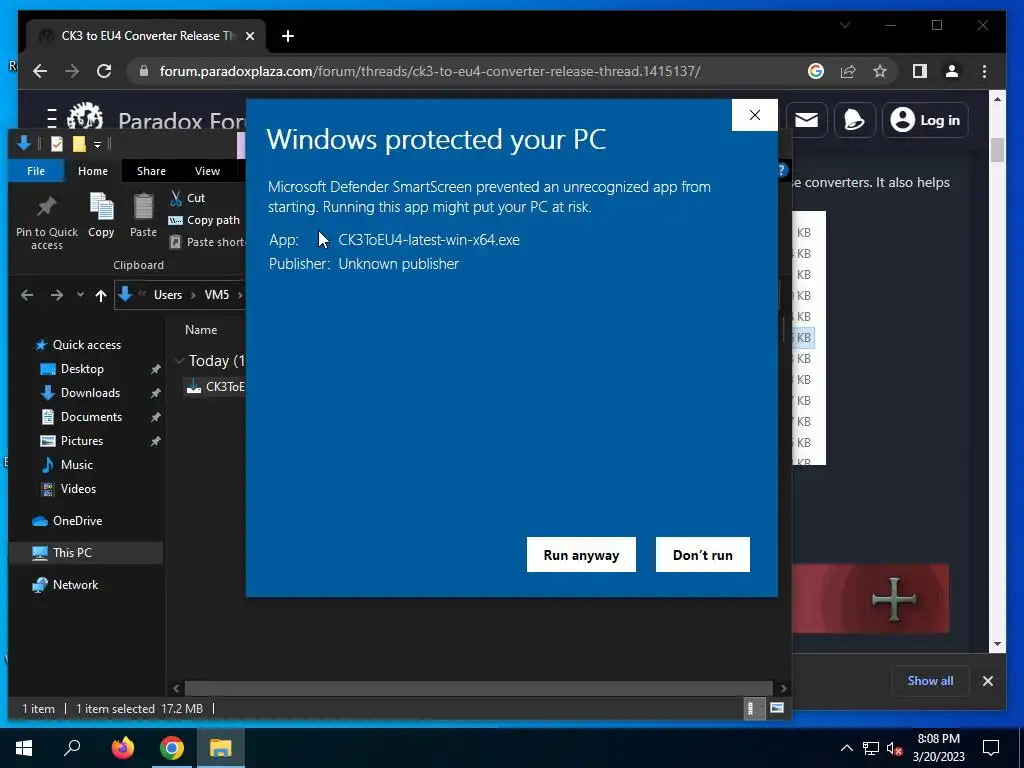Bookmark this page with star icon
Viewport: 1024px width, 768px height.
[x=880, y=71]
